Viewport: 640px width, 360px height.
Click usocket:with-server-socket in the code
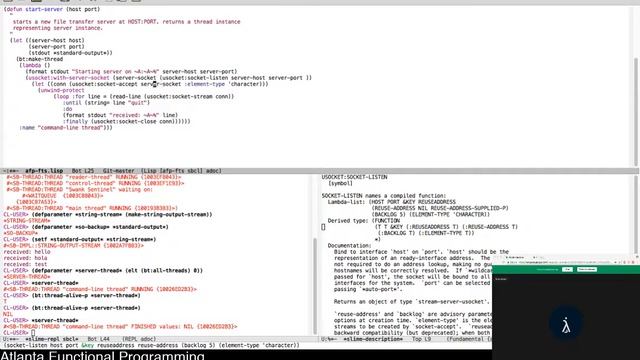point(68,78)
